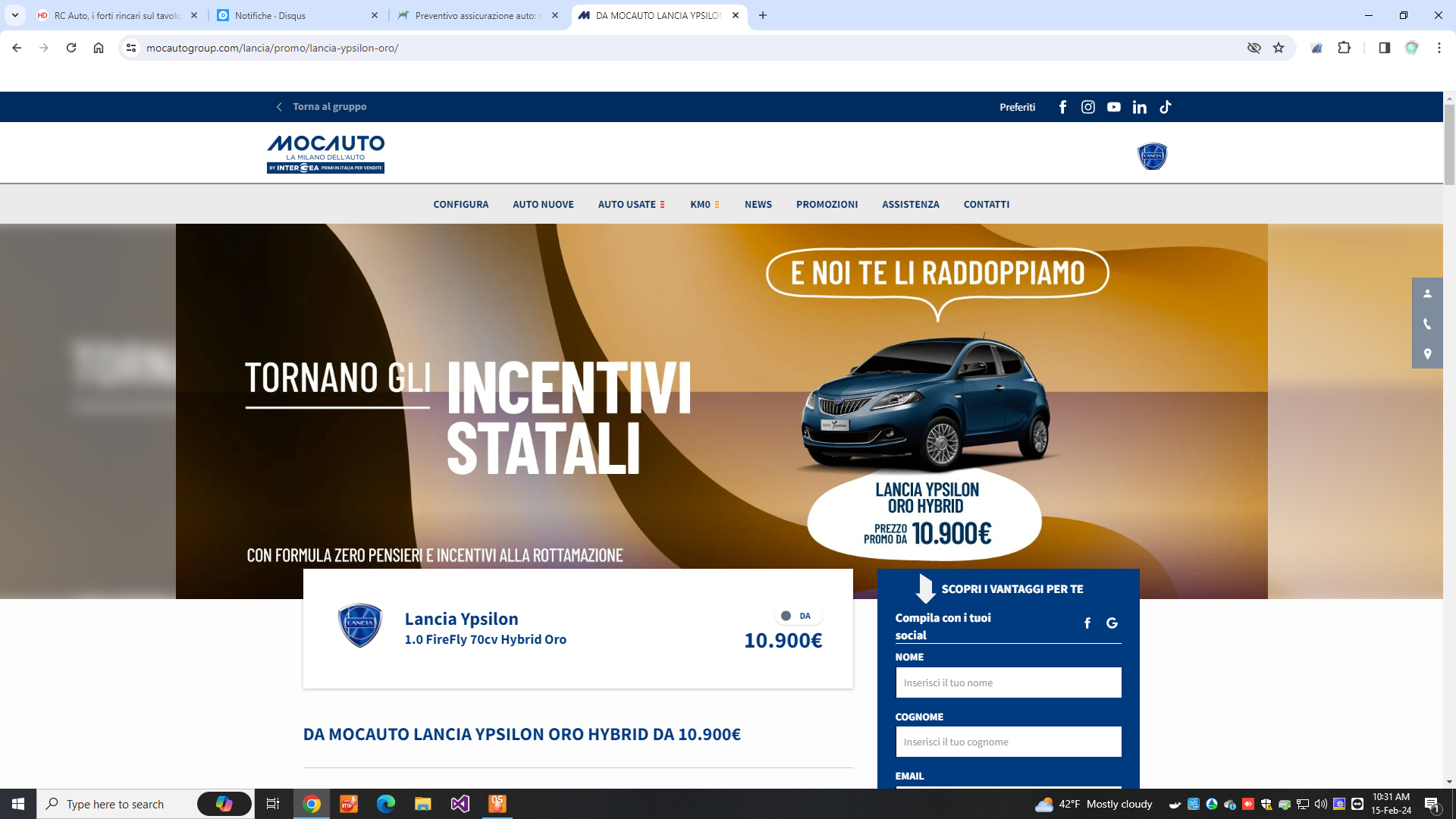Open Chrome extensions puzzle icon
This screenshot has width=1456, height=819.
point(1344,48)
